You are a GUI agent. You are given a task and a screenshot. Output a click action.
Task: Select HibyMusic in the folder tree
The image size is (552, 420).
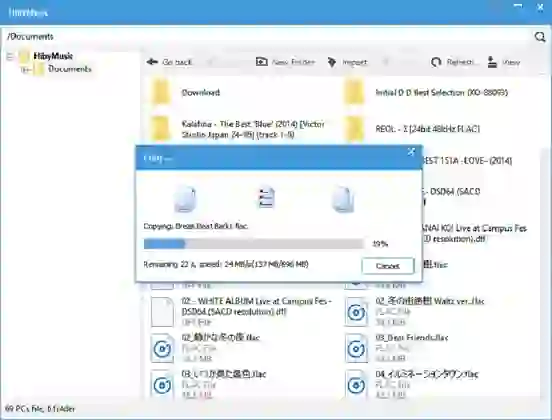(x=53, y=56)
